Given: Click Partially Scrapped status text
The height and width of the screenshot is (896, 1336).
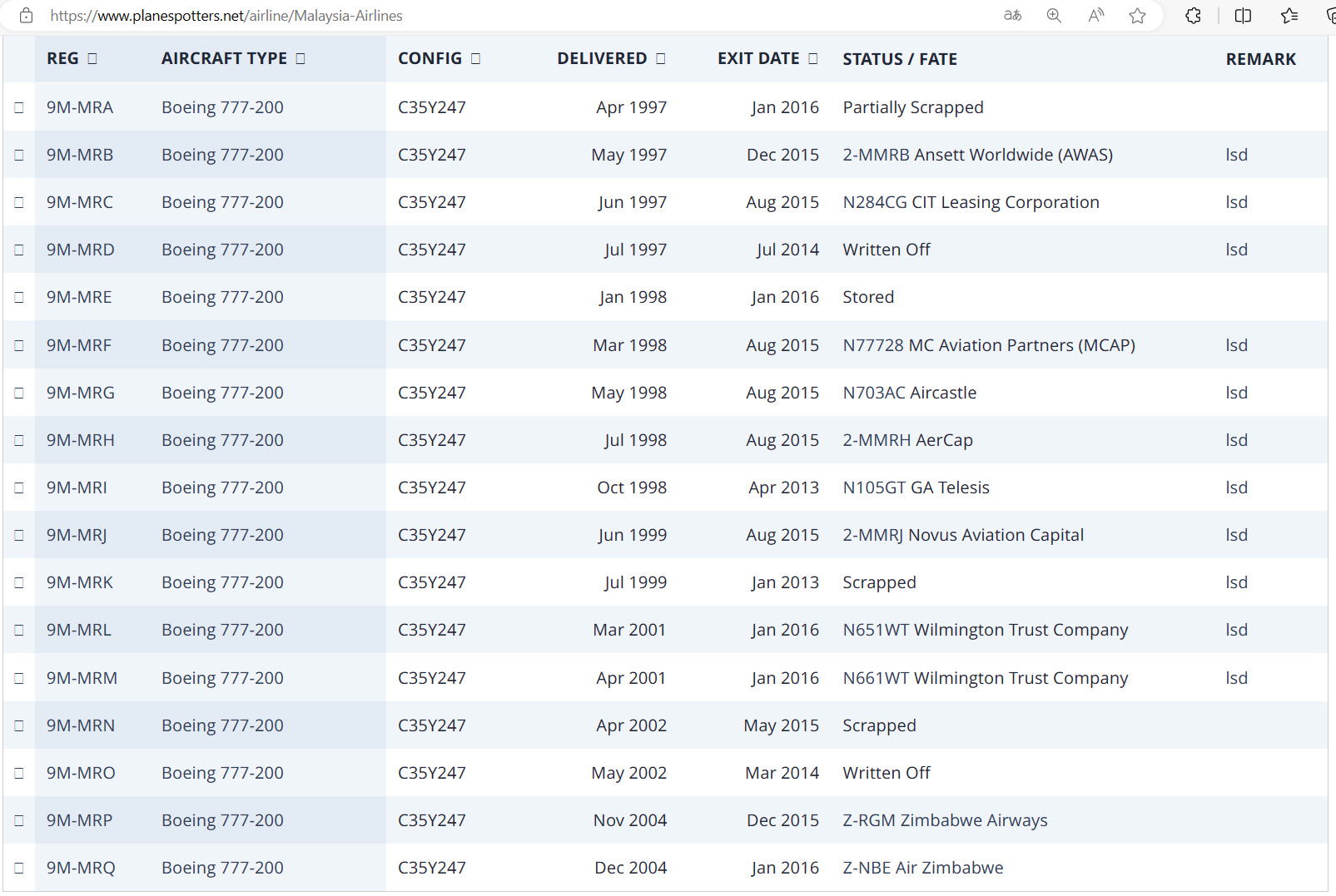Looking at the screenshot, I should click(x=913, y=107).
